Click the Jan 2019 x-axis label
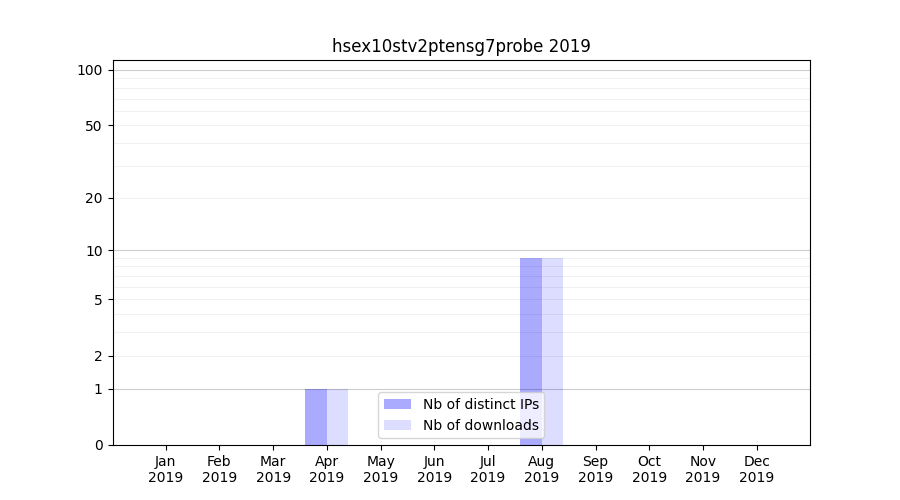This screenshot has width=900, height=500. pos(166,469)
